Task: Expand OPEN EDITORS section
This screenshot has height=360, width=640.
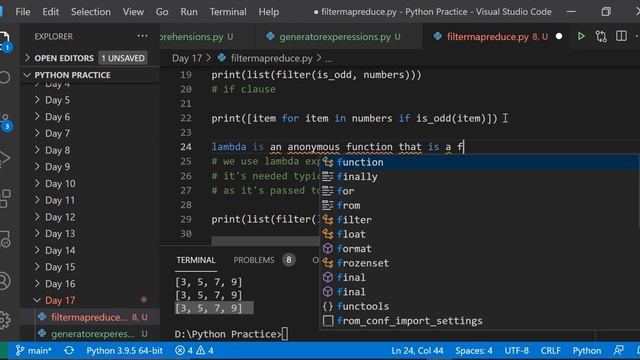Action: pyautogui.click(x=89, y=58)
